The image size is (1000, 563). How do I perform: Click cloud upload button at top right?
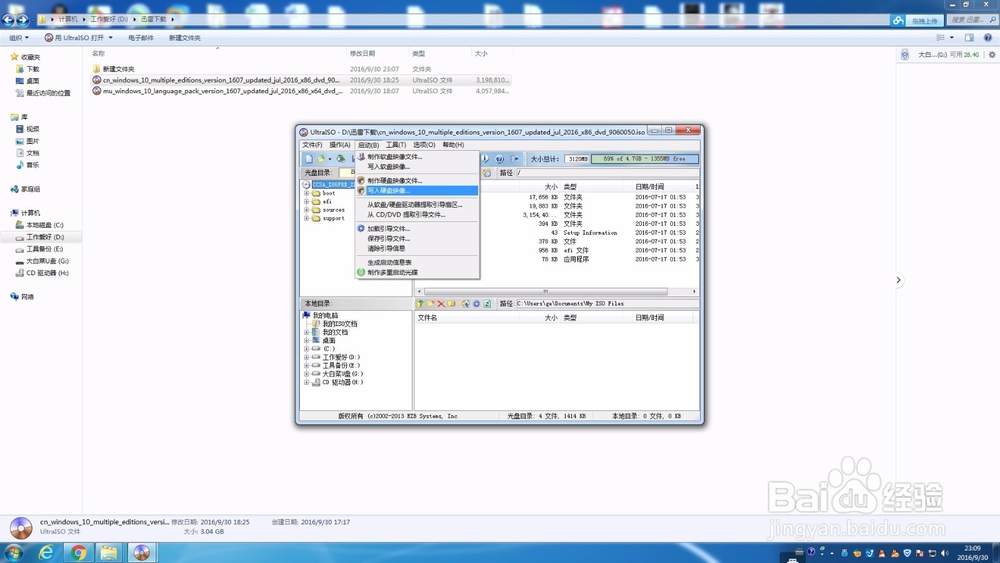[916, 20]
